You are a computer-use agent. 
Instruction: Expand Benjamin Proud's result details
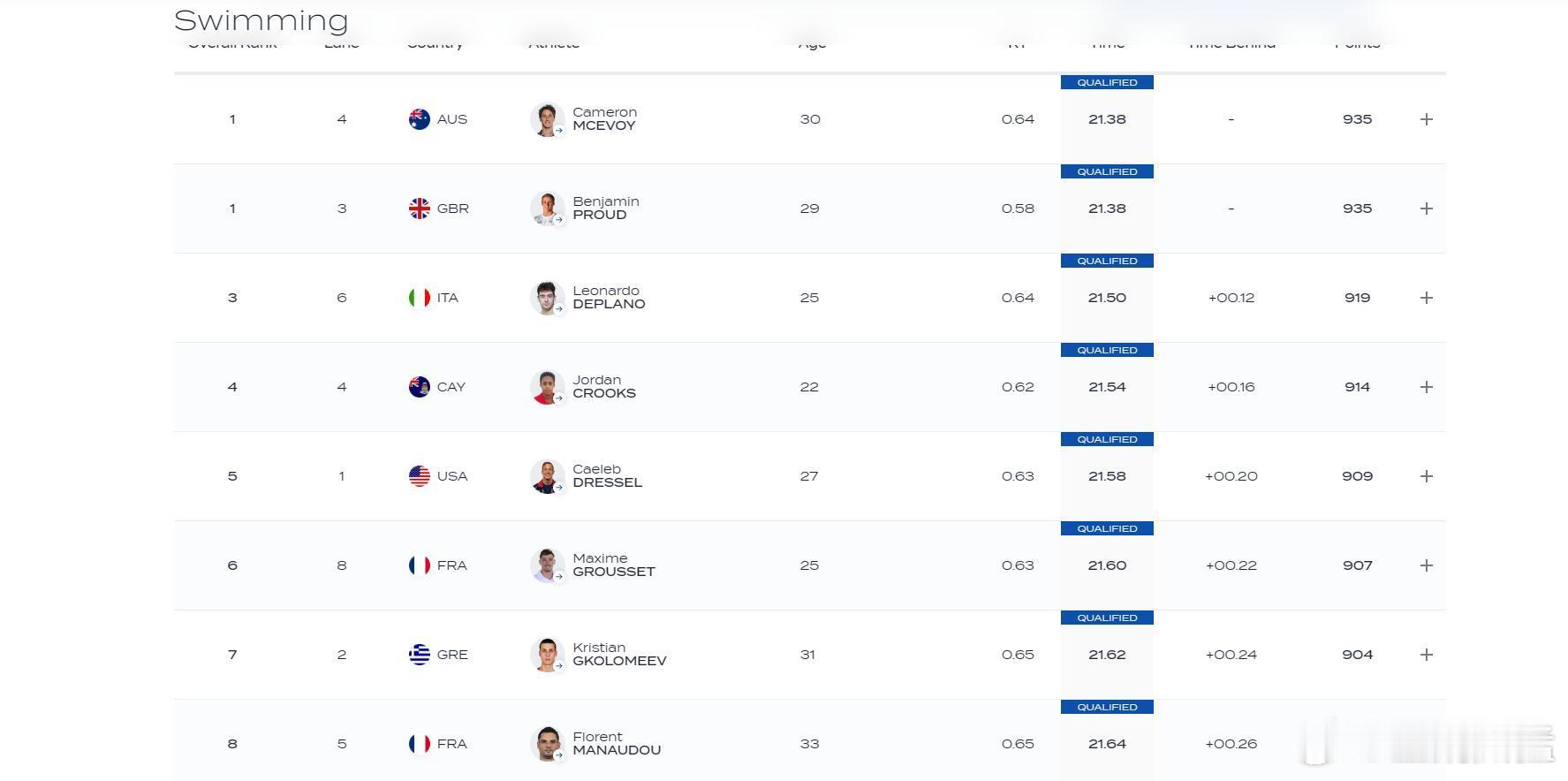click(1426, 209)
